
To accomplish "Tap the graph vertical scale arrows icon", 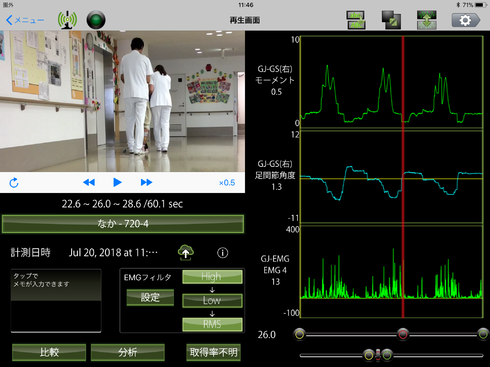I will pos(427,20).
